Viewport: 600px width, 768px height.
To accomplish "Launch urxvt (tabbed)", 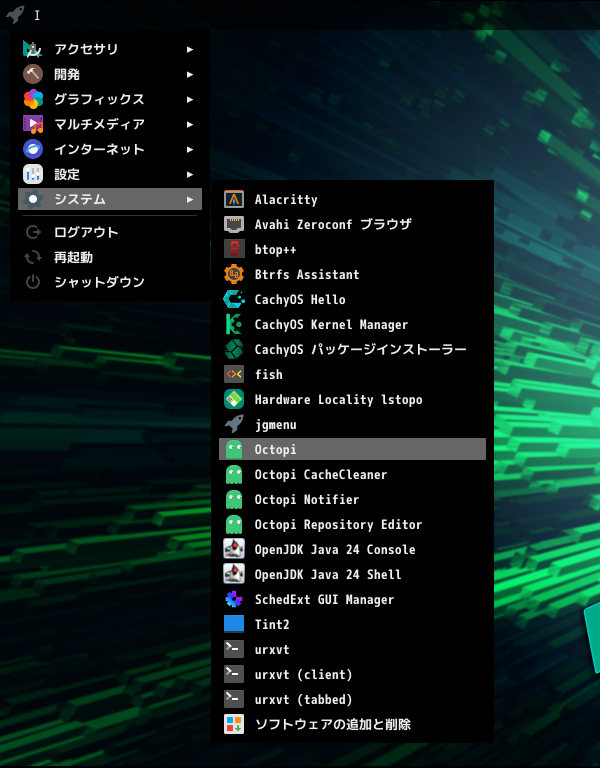I will click(x=352, y=699).
